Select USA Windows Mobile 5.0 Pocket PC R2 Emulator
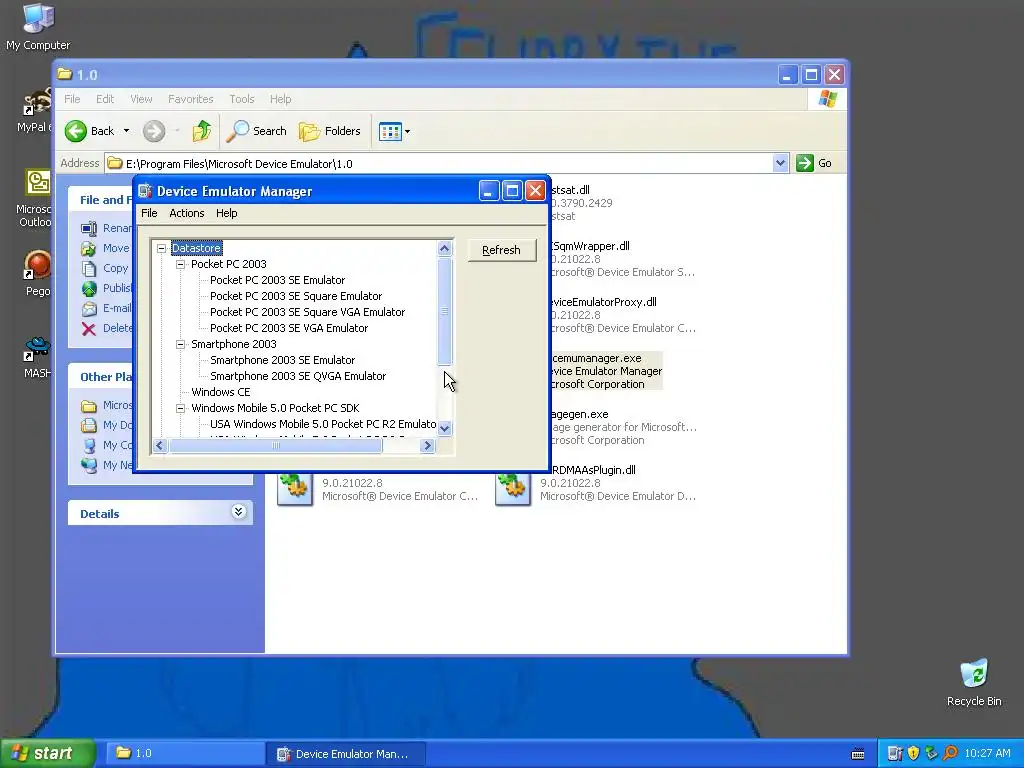1024x768 pixels. click(323, 424)
